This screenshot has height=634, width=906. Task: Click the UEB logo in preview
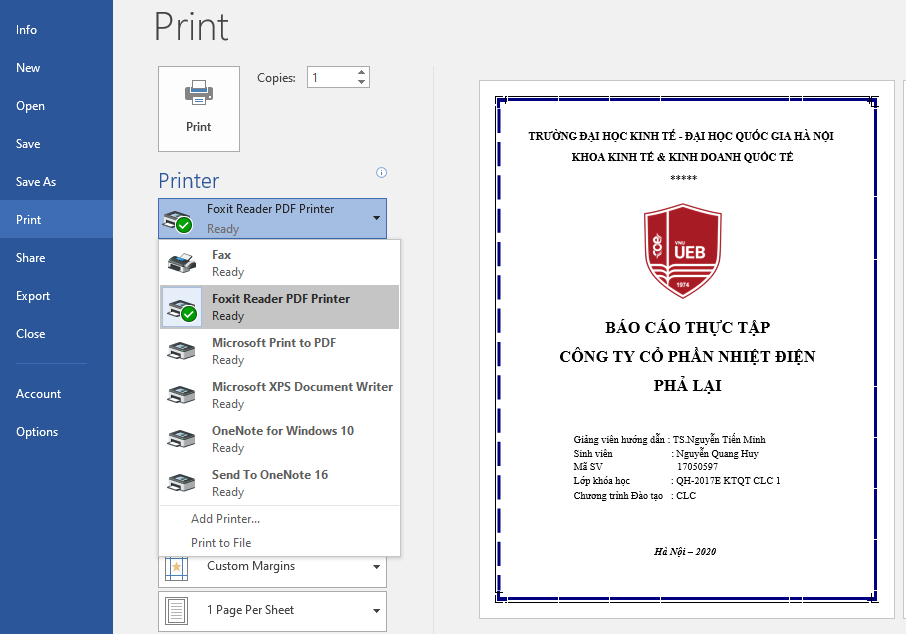[x=683, y=250]
